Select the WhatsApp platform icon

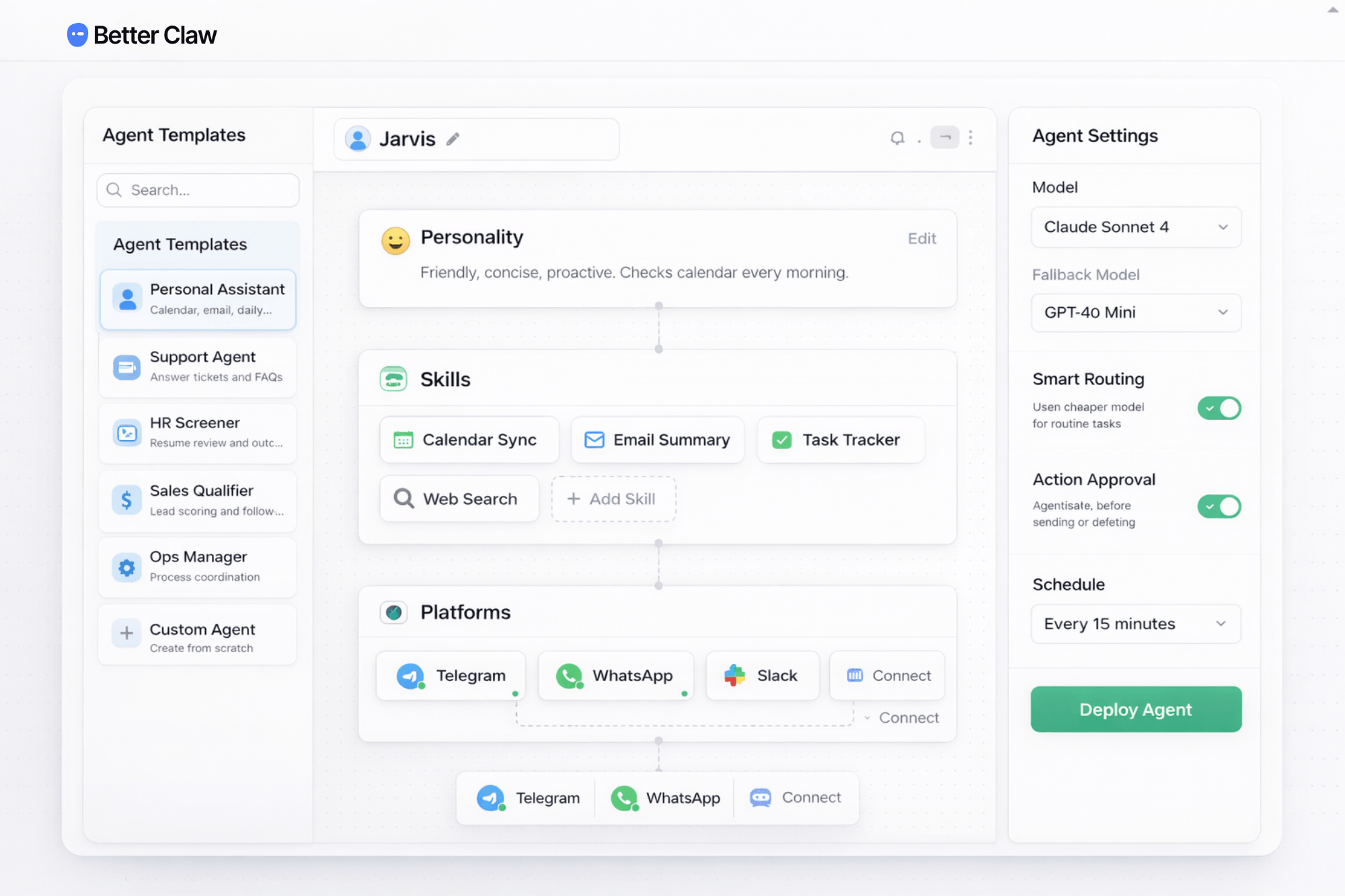coord(570,675)
